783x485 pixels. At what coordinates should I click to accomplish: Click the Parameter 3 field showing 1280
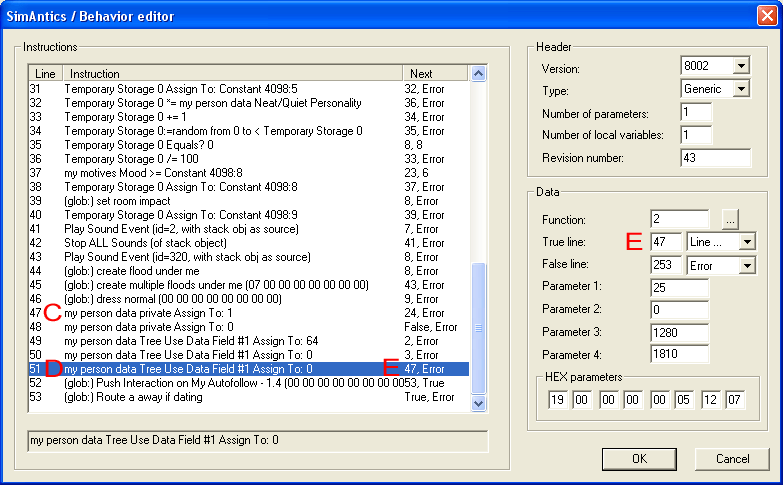680,333
